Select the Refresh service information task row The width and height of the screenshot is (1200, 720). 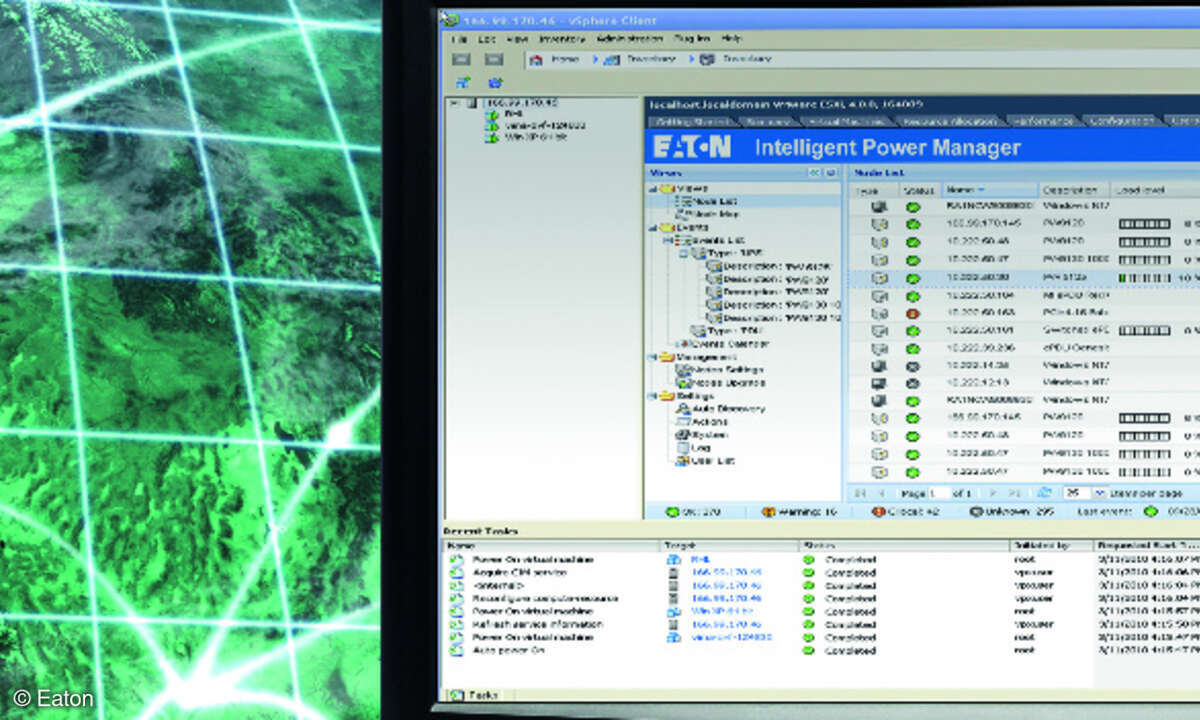pos(820,624)
